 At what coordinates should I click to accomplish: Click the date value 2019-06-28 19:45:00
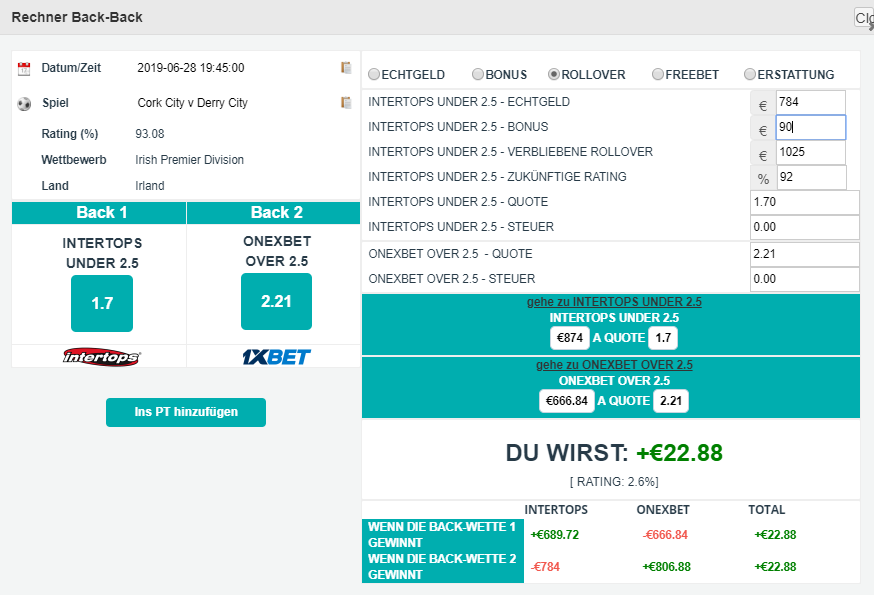pos(191,68)
